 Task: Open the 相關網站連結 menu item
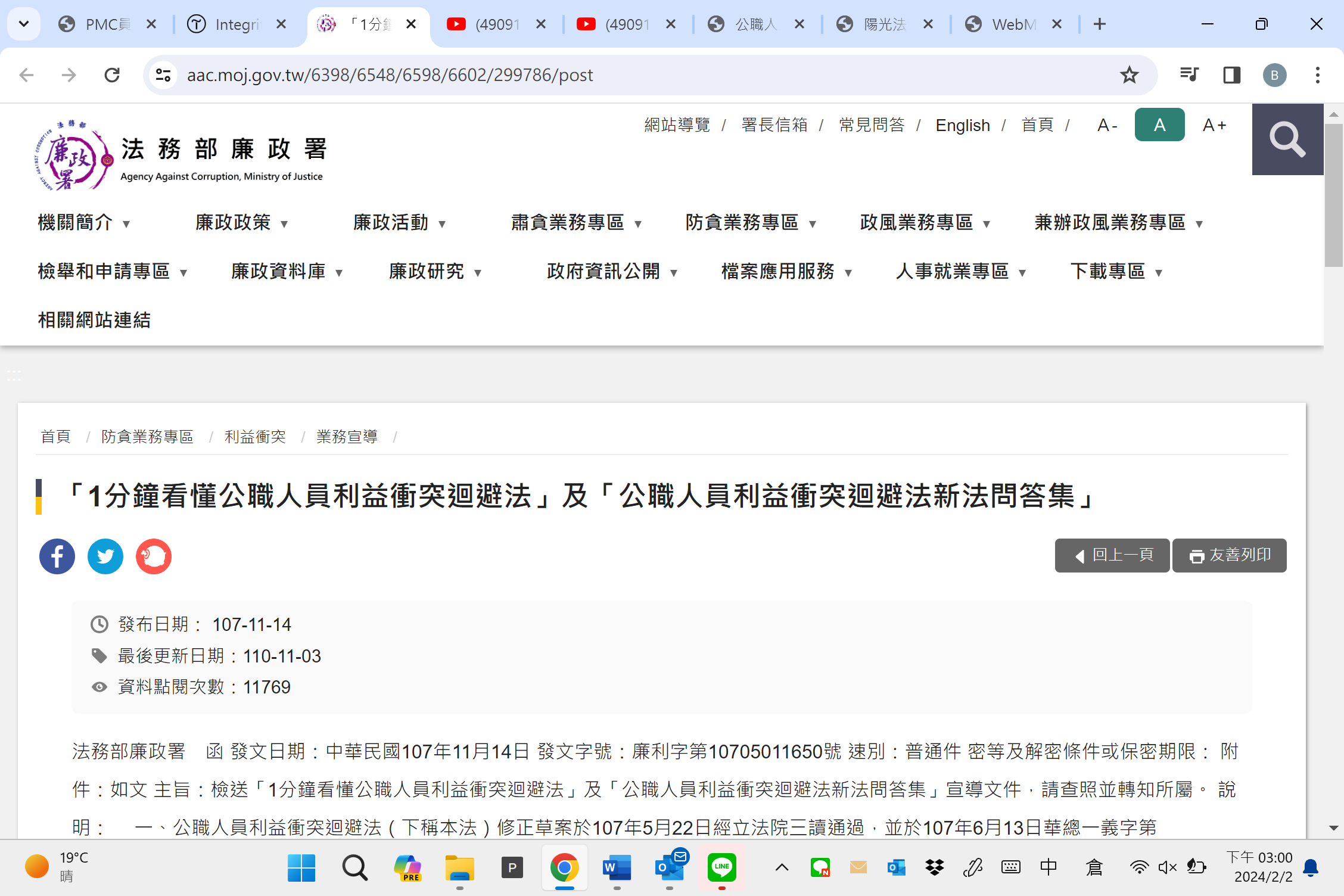(94, 321)
